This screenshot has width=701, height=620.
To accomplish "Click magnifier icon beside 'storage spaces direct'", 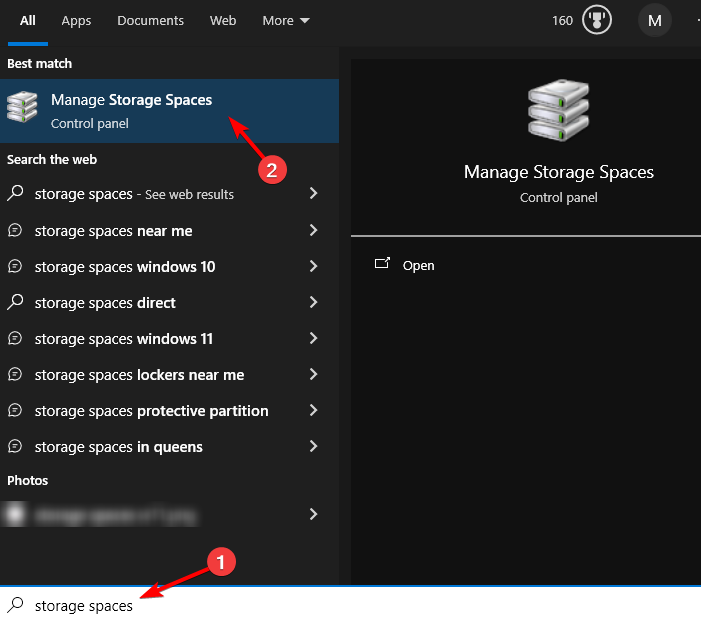I will (x=15, y=302).
